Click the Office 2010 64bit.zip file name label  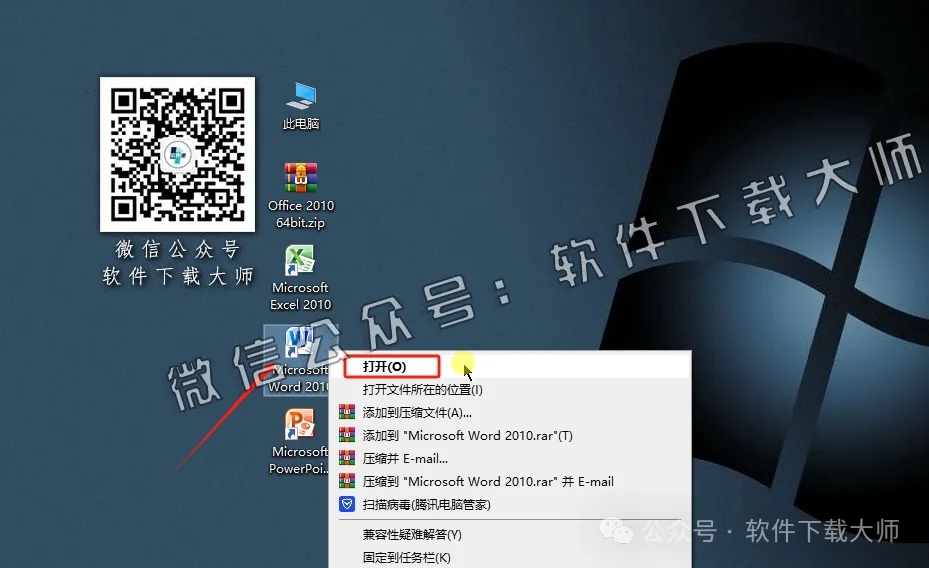pyautogui.click(x=301, y=214)
